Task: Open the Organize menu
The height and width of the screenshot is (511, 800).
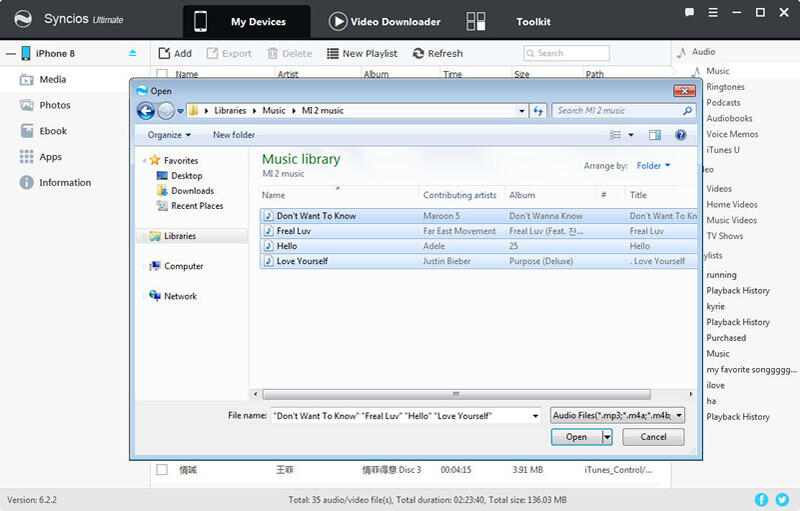Action: 169,135
